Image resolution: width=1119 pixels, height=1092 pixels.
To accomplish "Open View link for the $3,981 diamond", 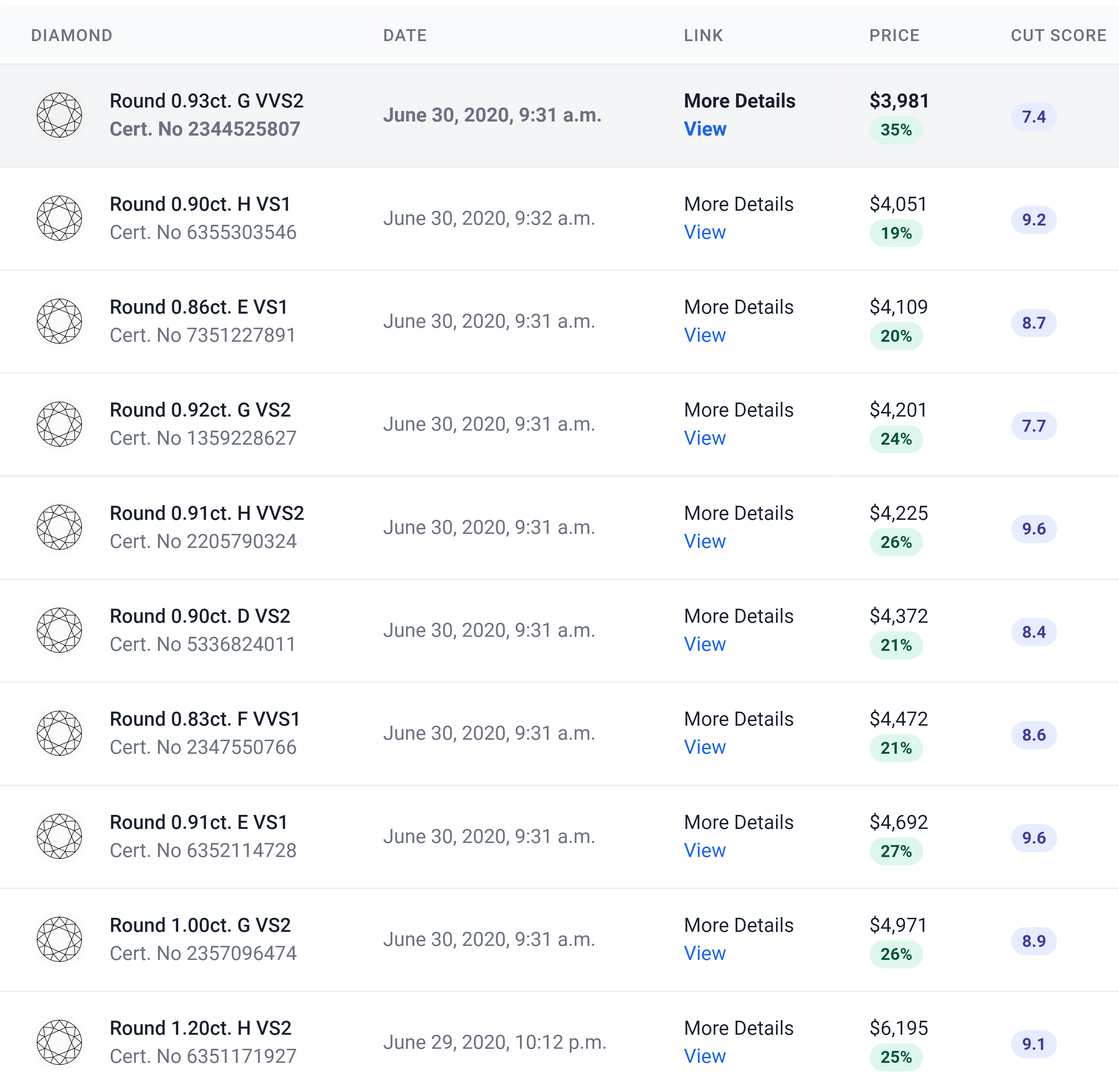I will click(705, 129).
